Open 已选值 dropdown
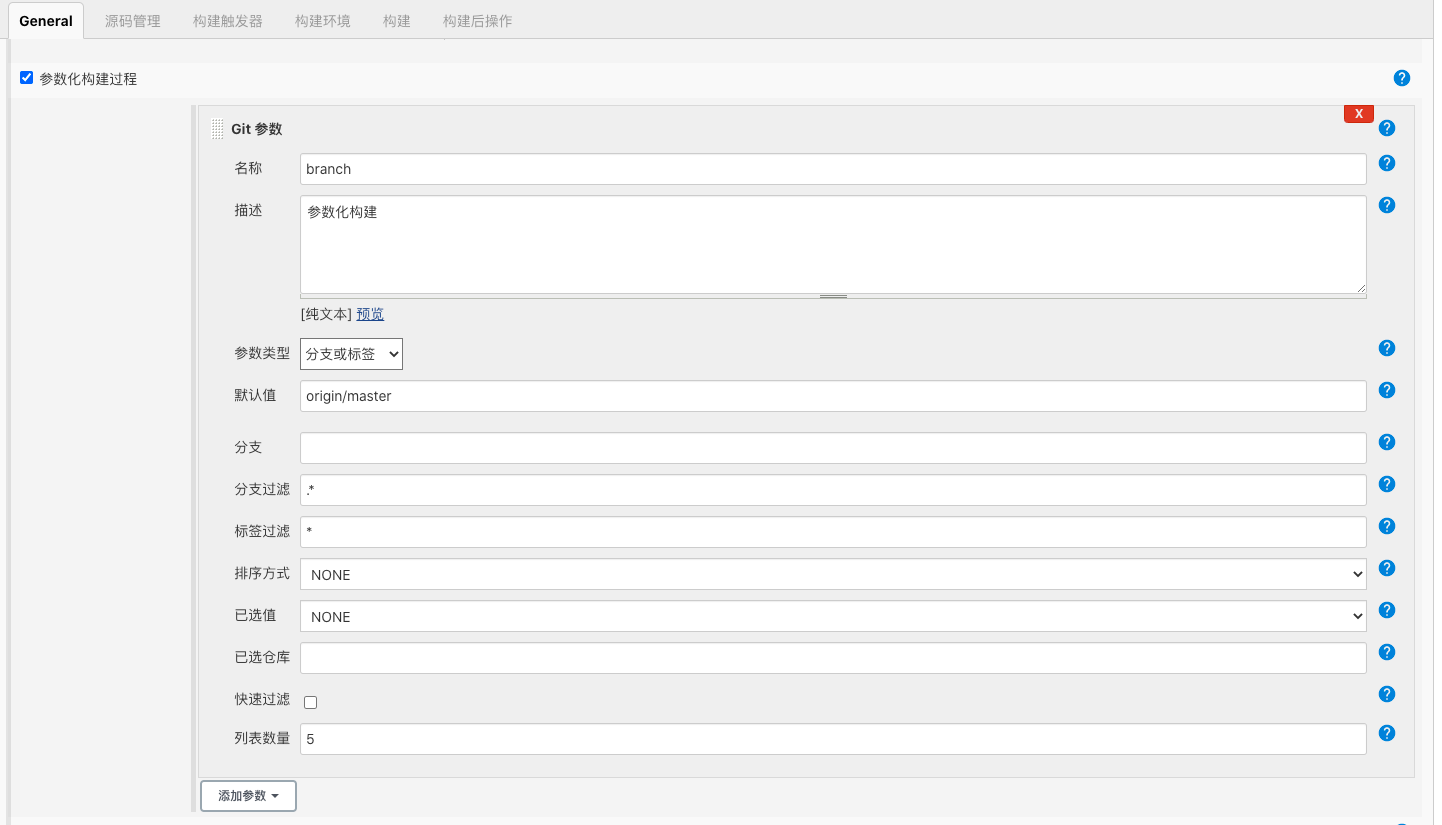This screenshot has height=825, width=1442. pos(833,616)
